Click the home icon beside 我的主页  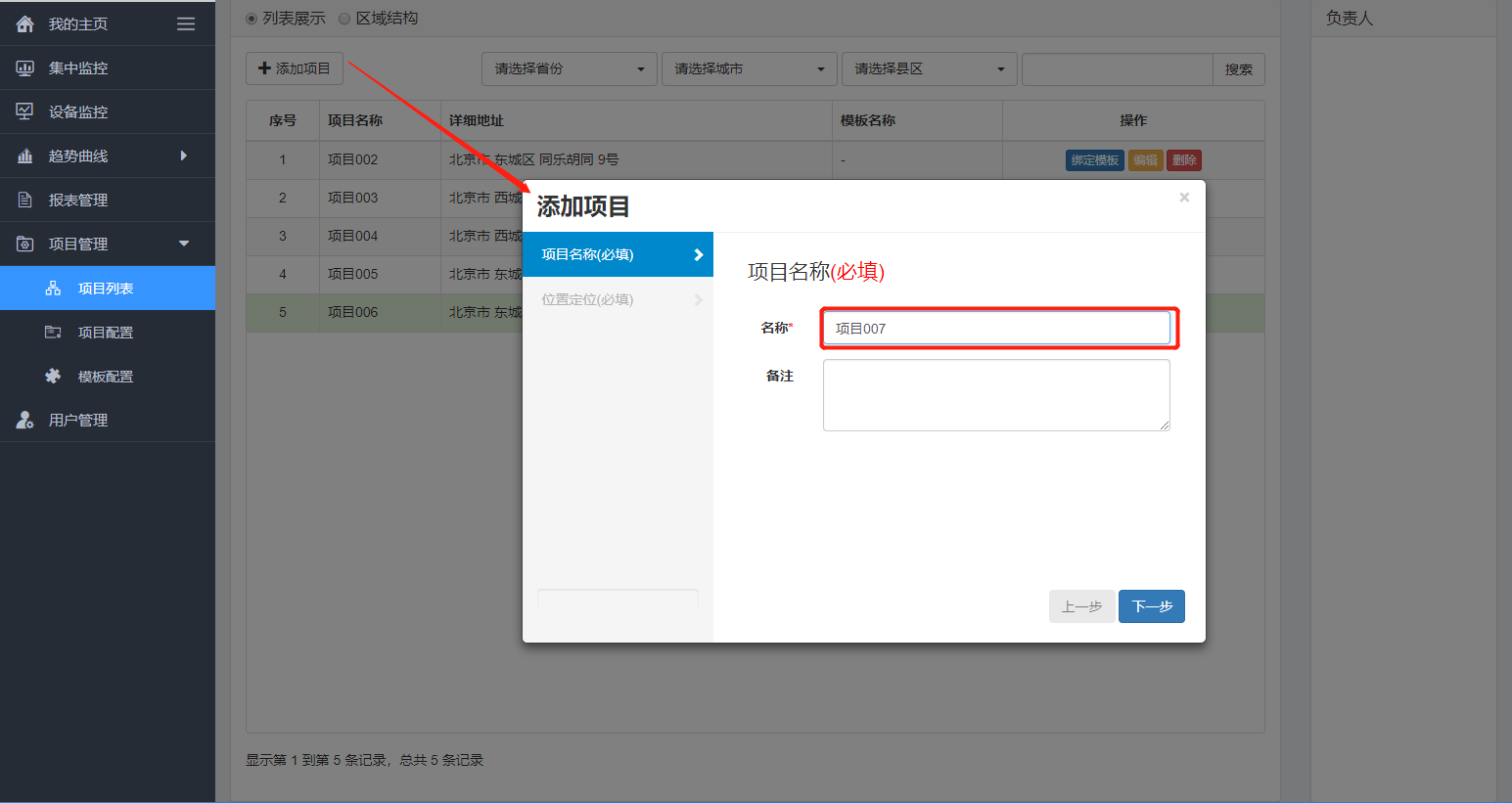(25, 23)
